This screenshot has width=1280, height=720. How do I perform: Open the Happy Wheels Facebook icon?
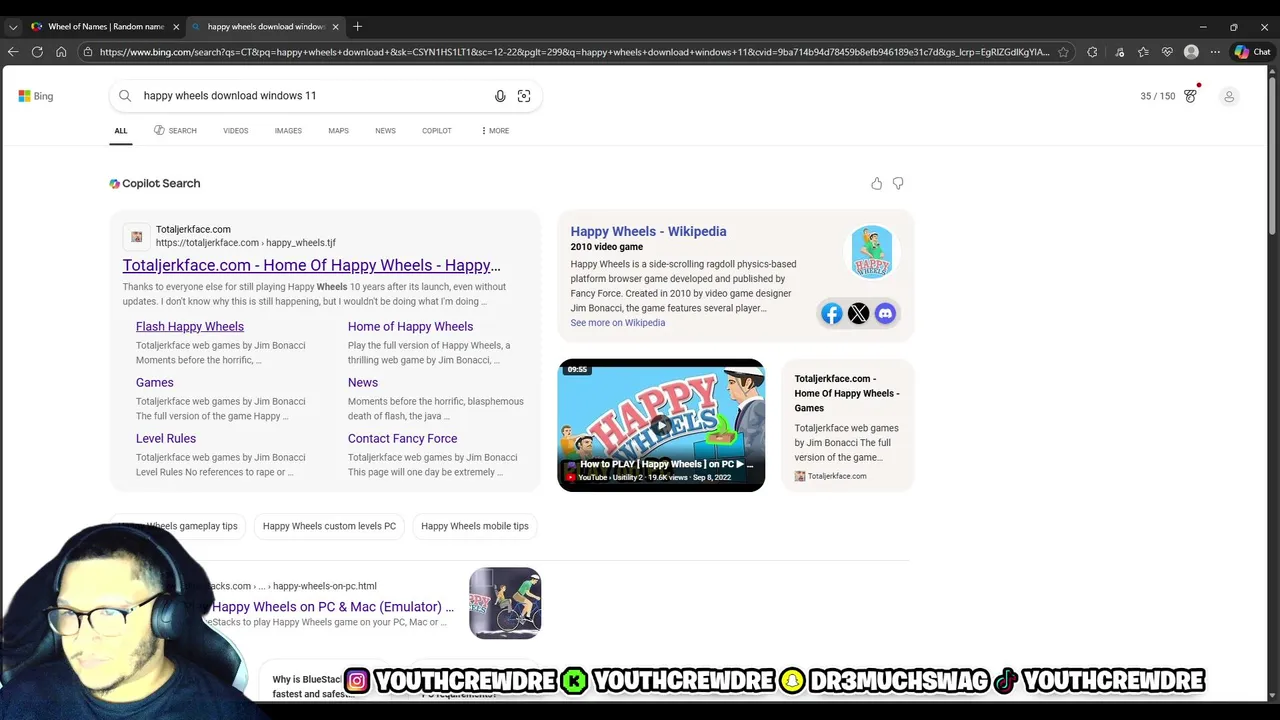[x=832, y=313]
